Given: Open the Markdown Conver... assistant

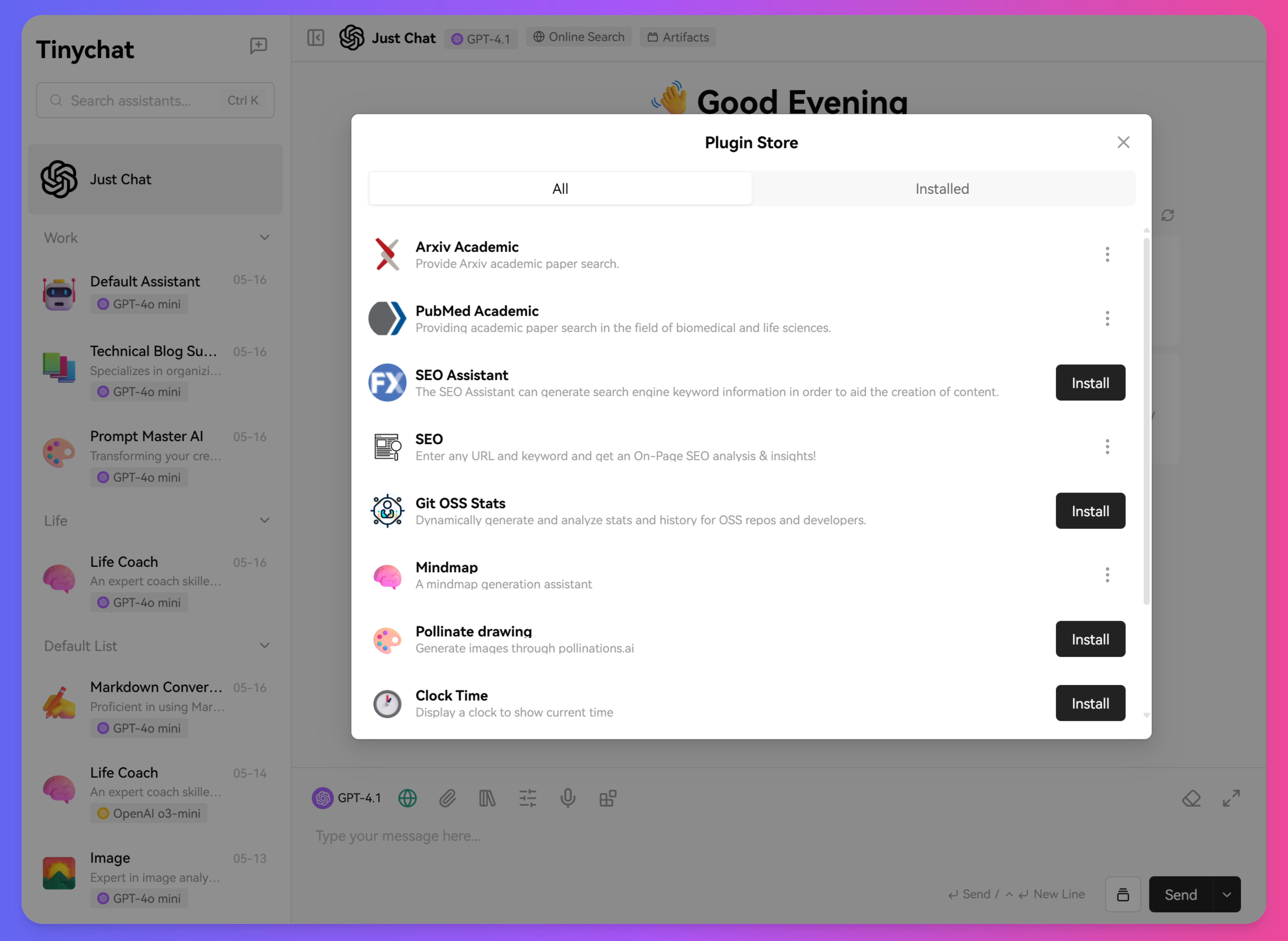Looking at the screenshot, I should (x=155, y=707).
